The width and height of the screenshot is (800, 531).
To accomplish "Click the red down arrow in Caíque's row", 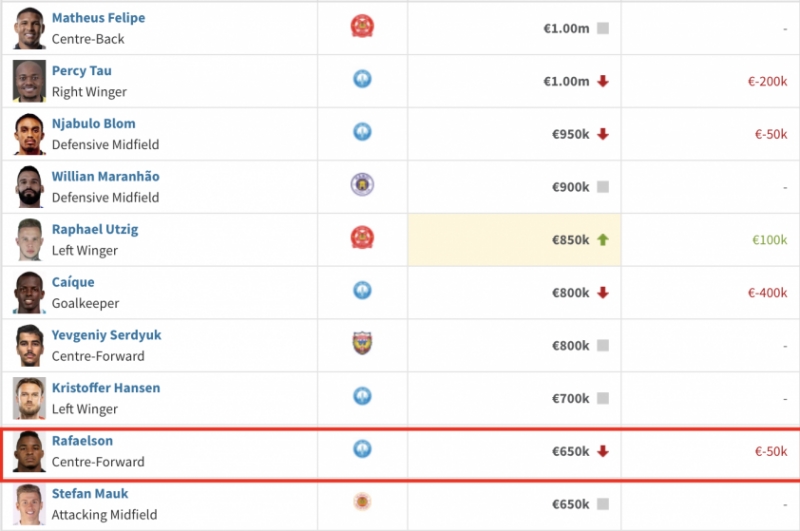I will [x=603, y=293].
